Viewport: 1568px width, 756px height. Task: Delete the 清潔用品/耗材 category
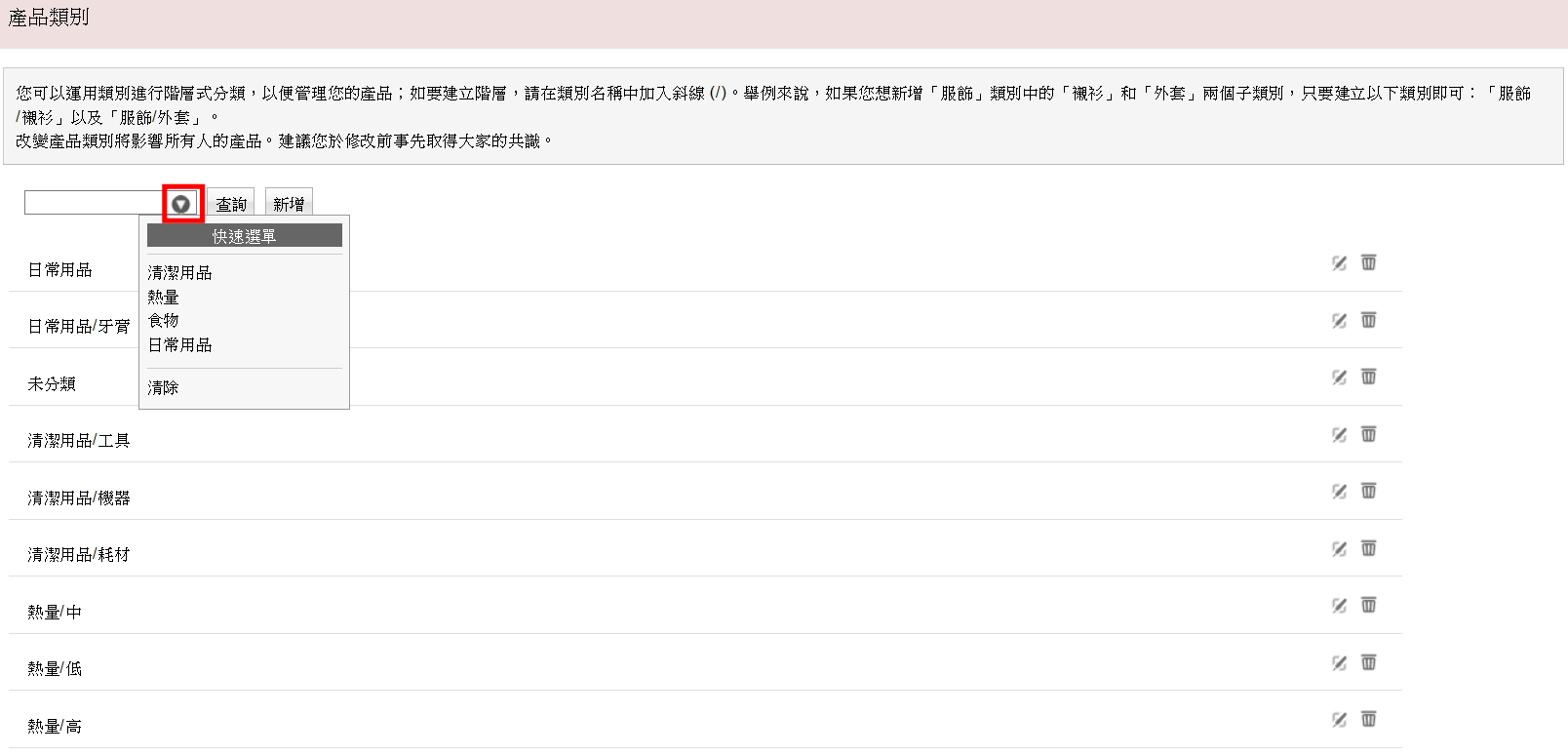click(1368, 548)
